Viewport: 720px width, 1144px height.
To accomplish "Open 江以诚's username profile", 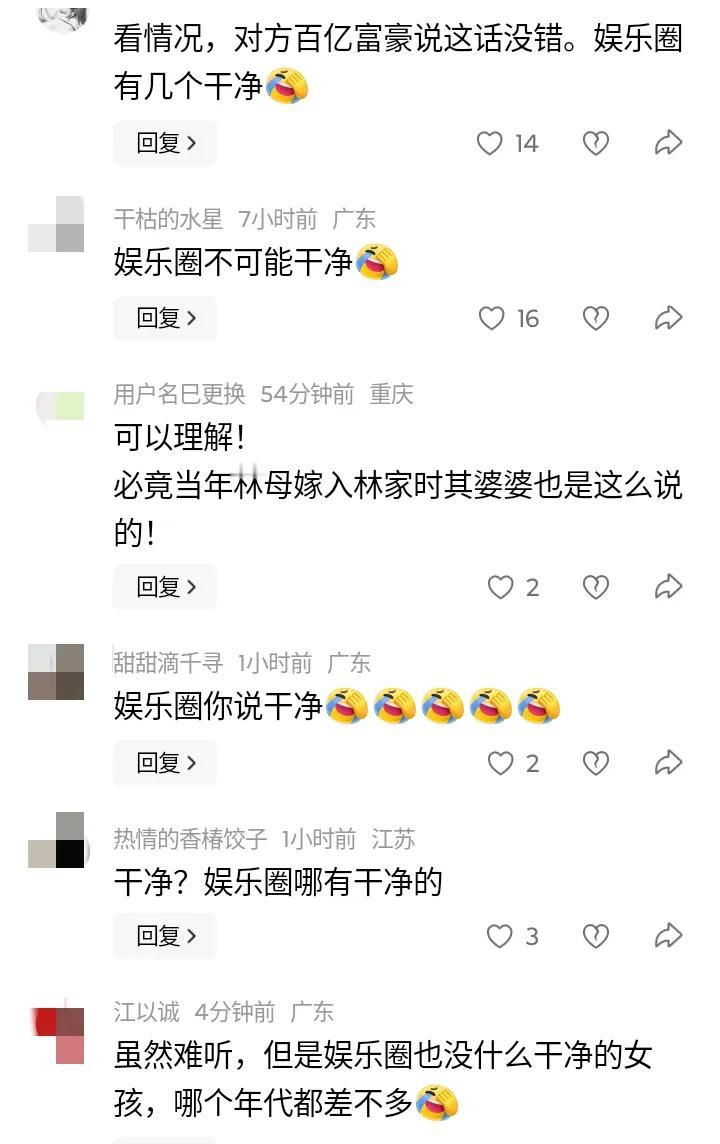I will click(147, 1012).
